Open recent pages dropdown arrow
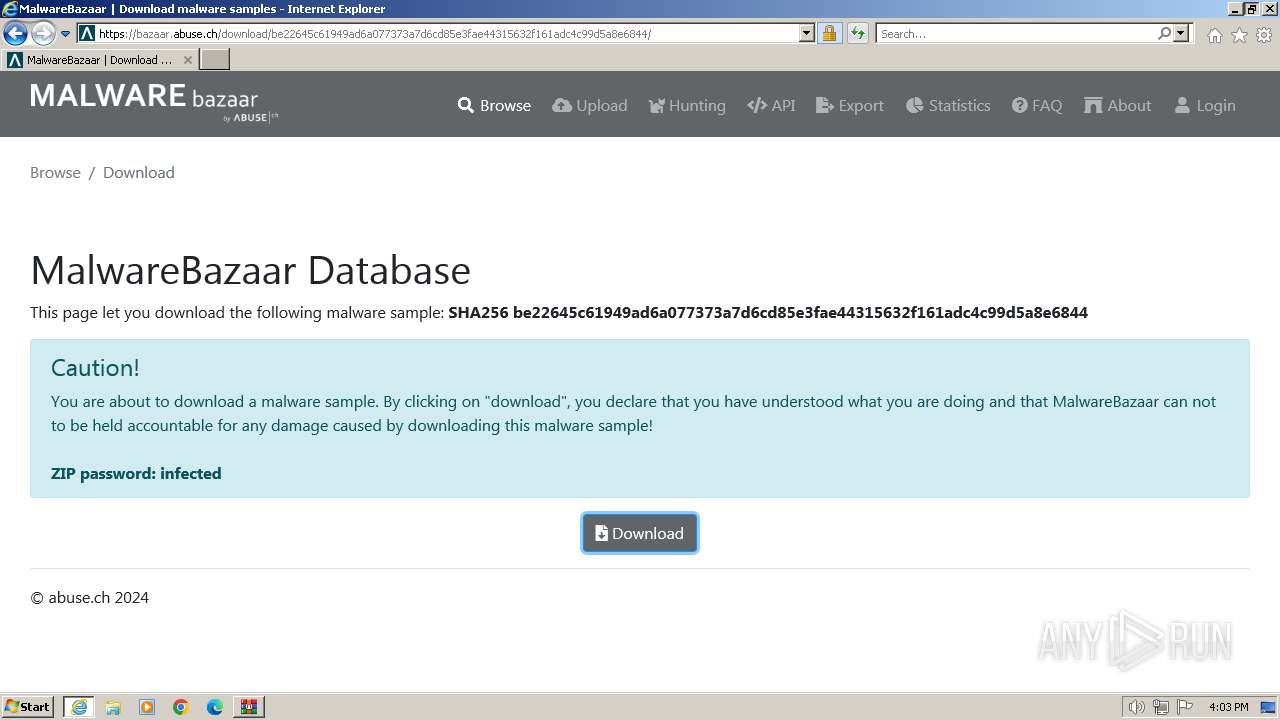 [66, 34]
